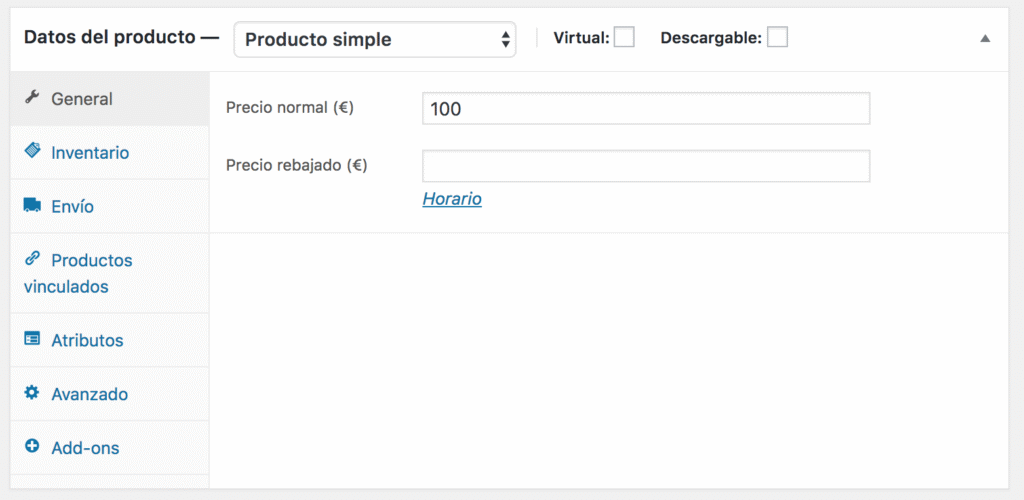Click the gear icon beside Avanzado
1024x500 pixels.
click(31, 394)
